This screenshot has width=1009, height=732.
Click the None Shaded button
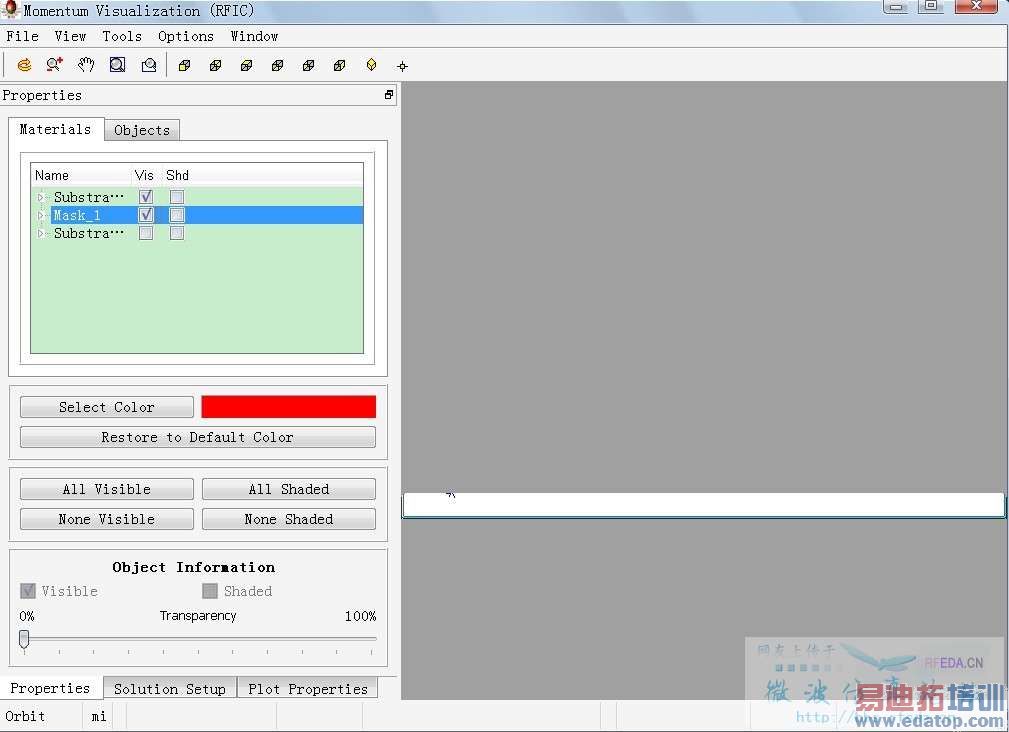coord(289,519)
